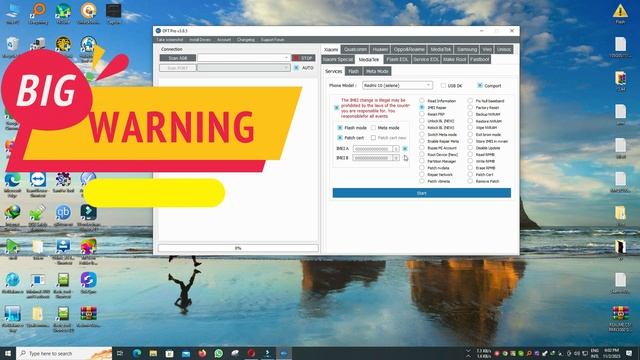The height and width of the screenshot is (360, 640).
Task: Switch to the Meta Mode tab
Action: 377,71
